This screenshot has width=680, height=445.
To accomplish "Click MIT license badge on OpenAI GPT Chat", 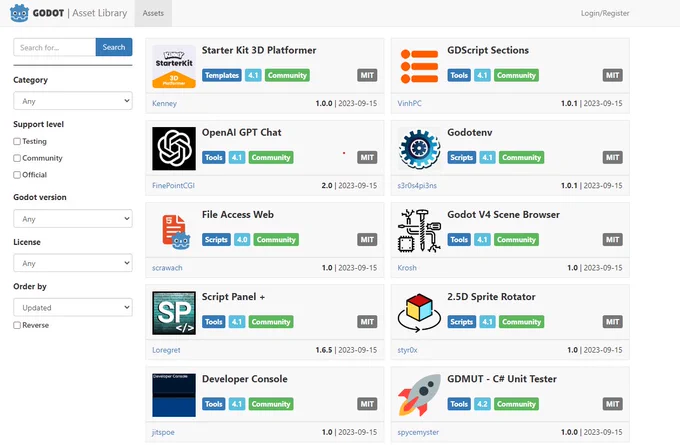I will click(x=367, y=157).
